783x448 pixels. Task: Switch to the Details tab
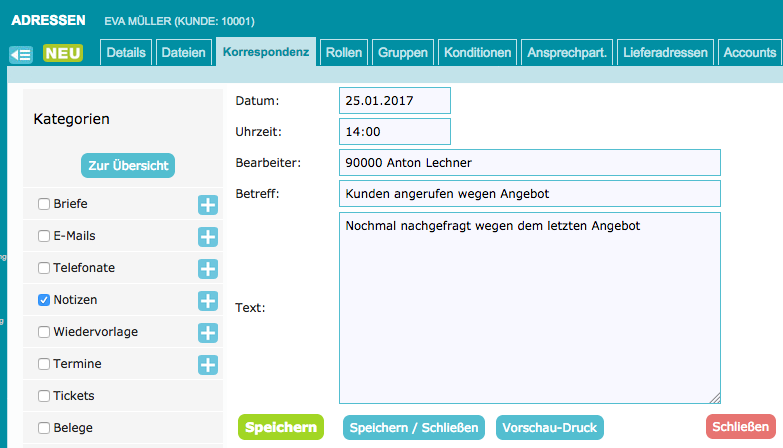126,53
